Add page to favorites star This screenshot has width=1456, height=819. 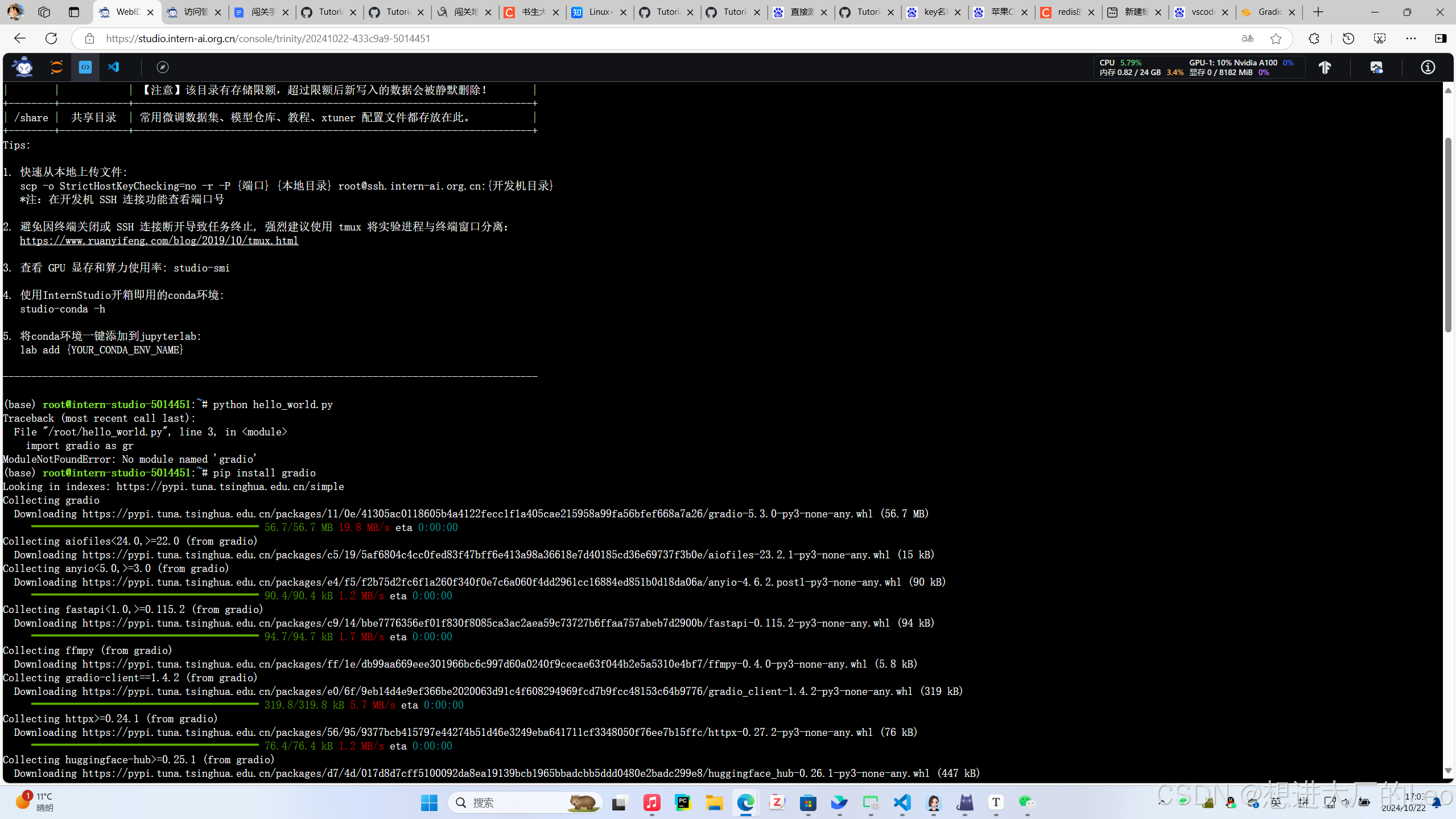click(1276, 38)
